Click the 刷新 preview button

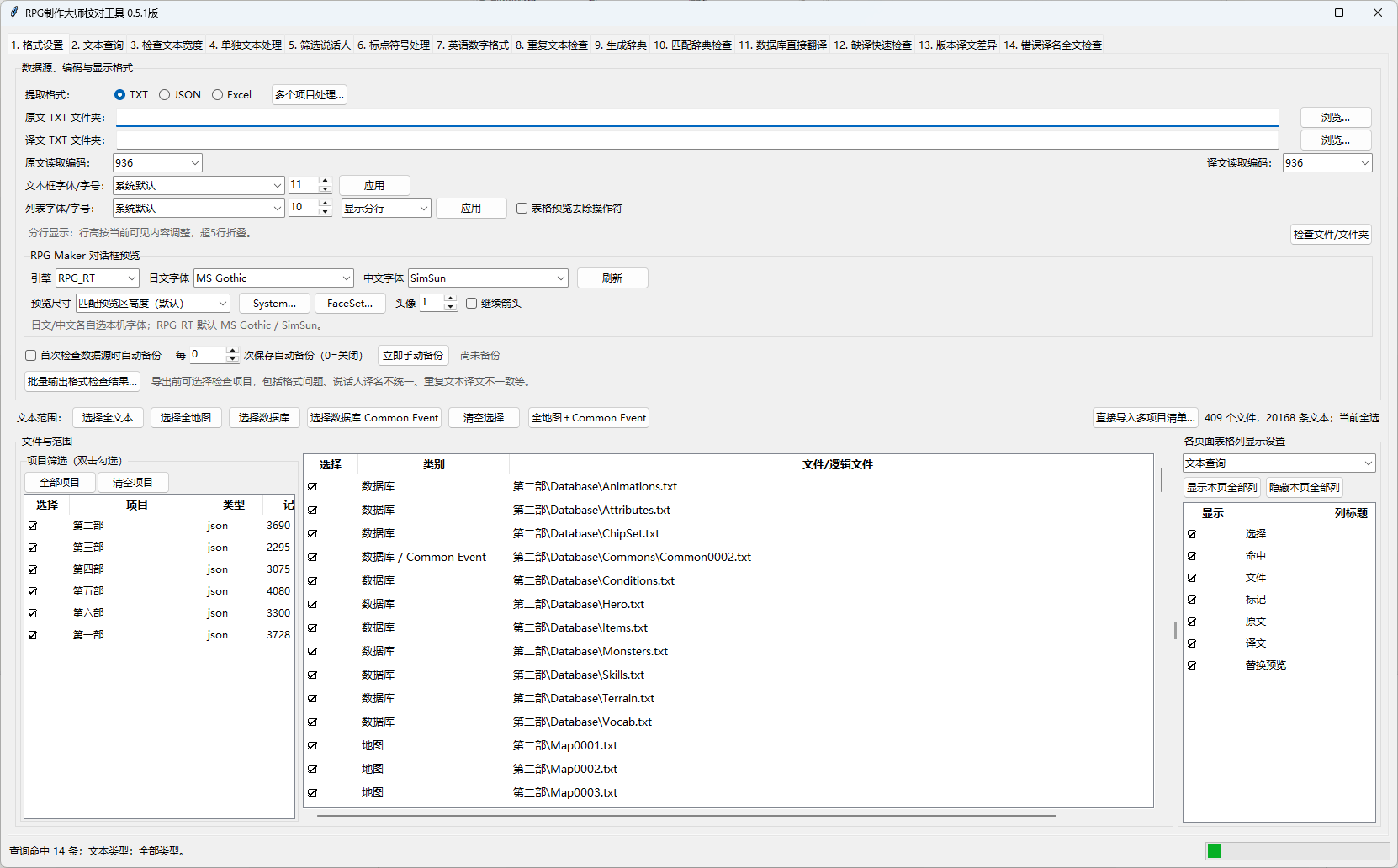point(612,278)
